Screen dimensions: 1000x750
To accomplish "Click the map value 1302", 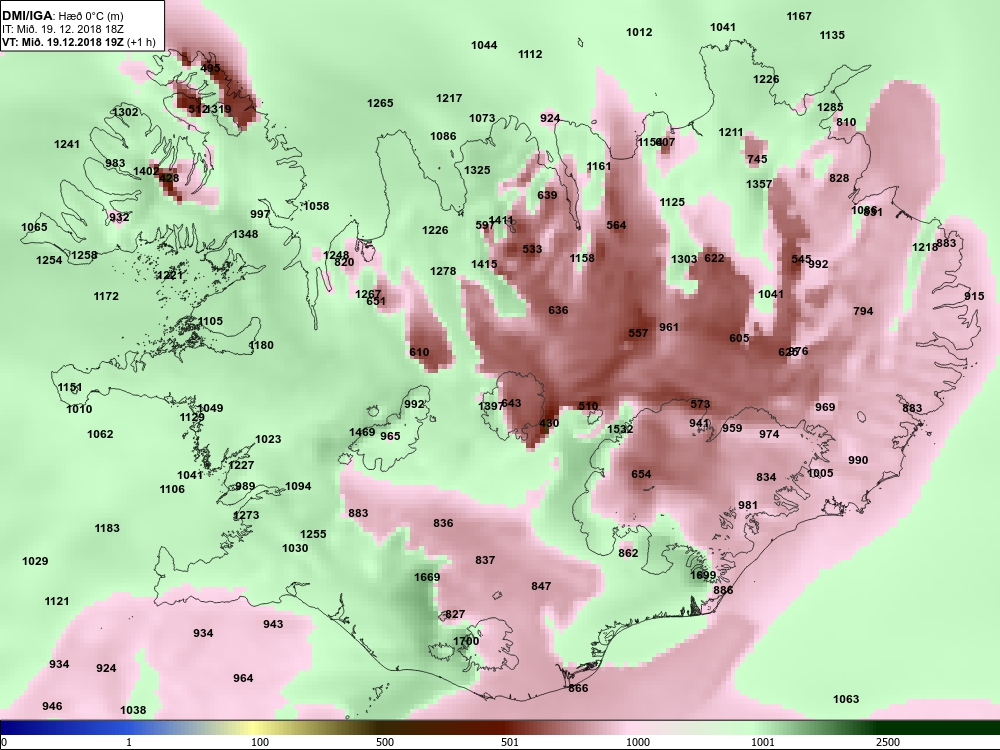I will coord(125,112).
